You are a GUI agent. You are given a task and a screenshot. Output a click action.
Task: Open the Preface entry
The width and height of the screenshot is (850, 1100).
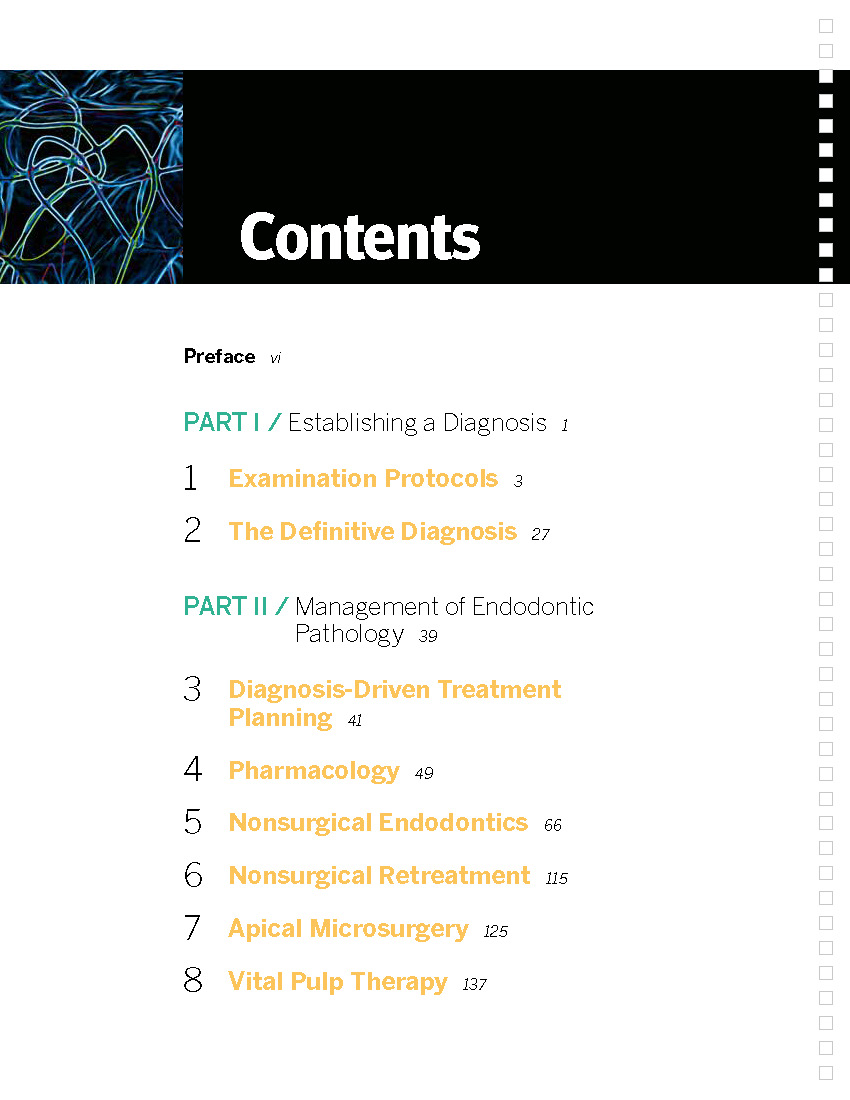pyautogui.click(x=220, y=356)
